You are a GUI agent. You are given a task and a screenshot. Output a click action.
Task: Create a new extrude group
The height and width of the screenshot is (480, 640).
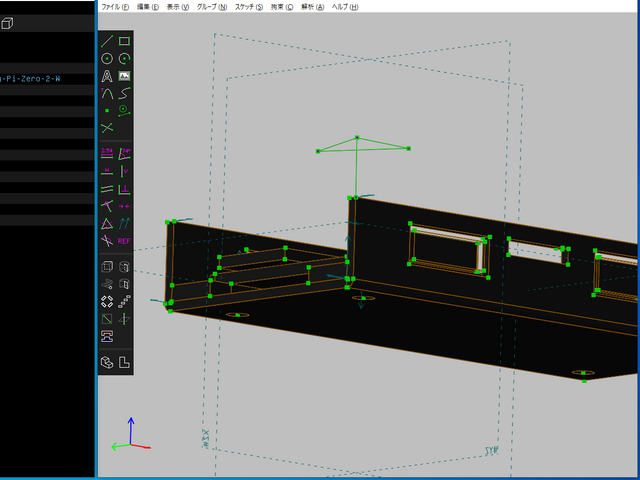coord(107,267)
